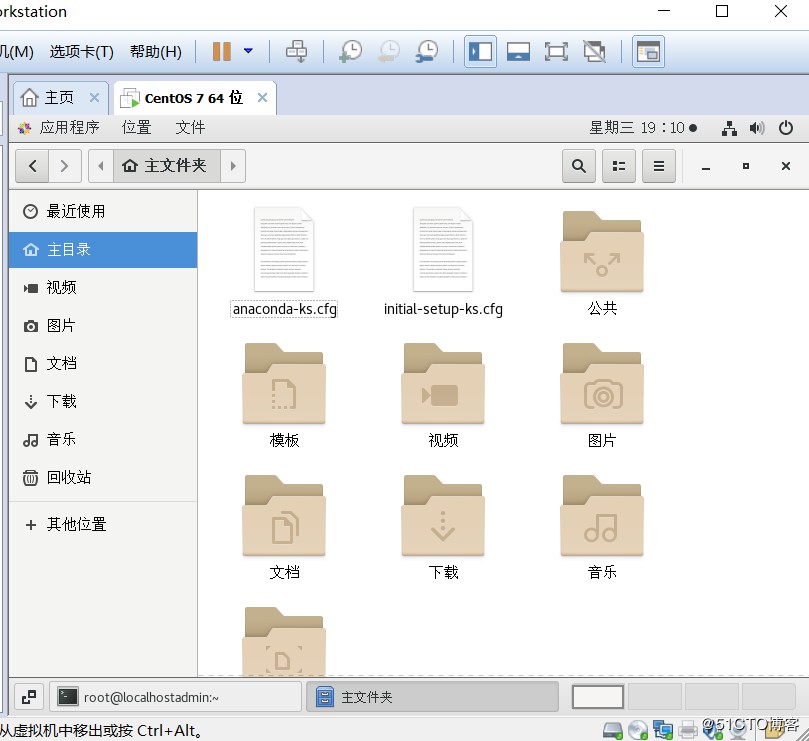Image resolution: width=809 pixels, height=741 pixels.
Task: Select 主目录 in the sidebar
Action: click(103, 250)
